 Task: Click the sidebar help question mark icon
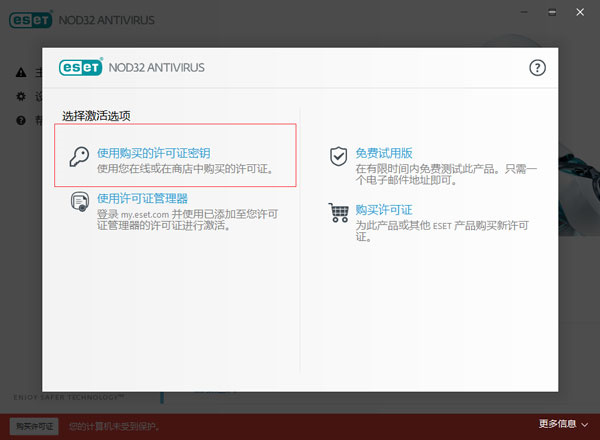pos(21,120)
